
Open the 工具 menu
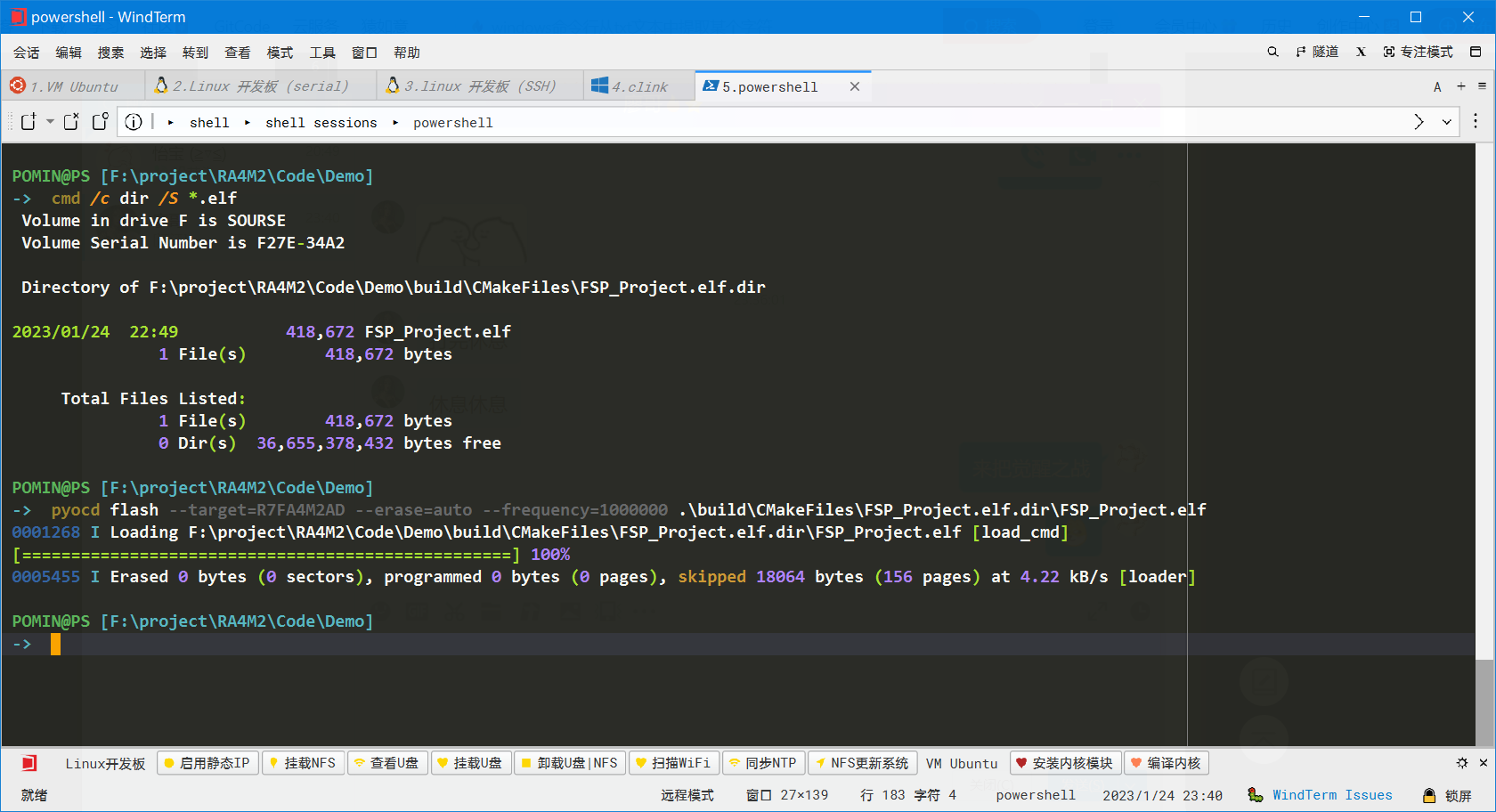(322, 53)
